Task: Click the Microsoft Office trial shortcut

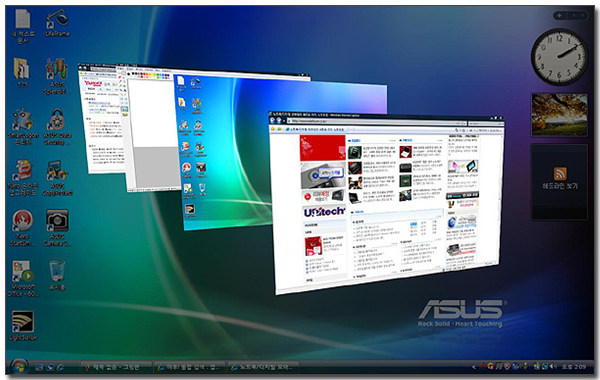Action: pos(23,279)
